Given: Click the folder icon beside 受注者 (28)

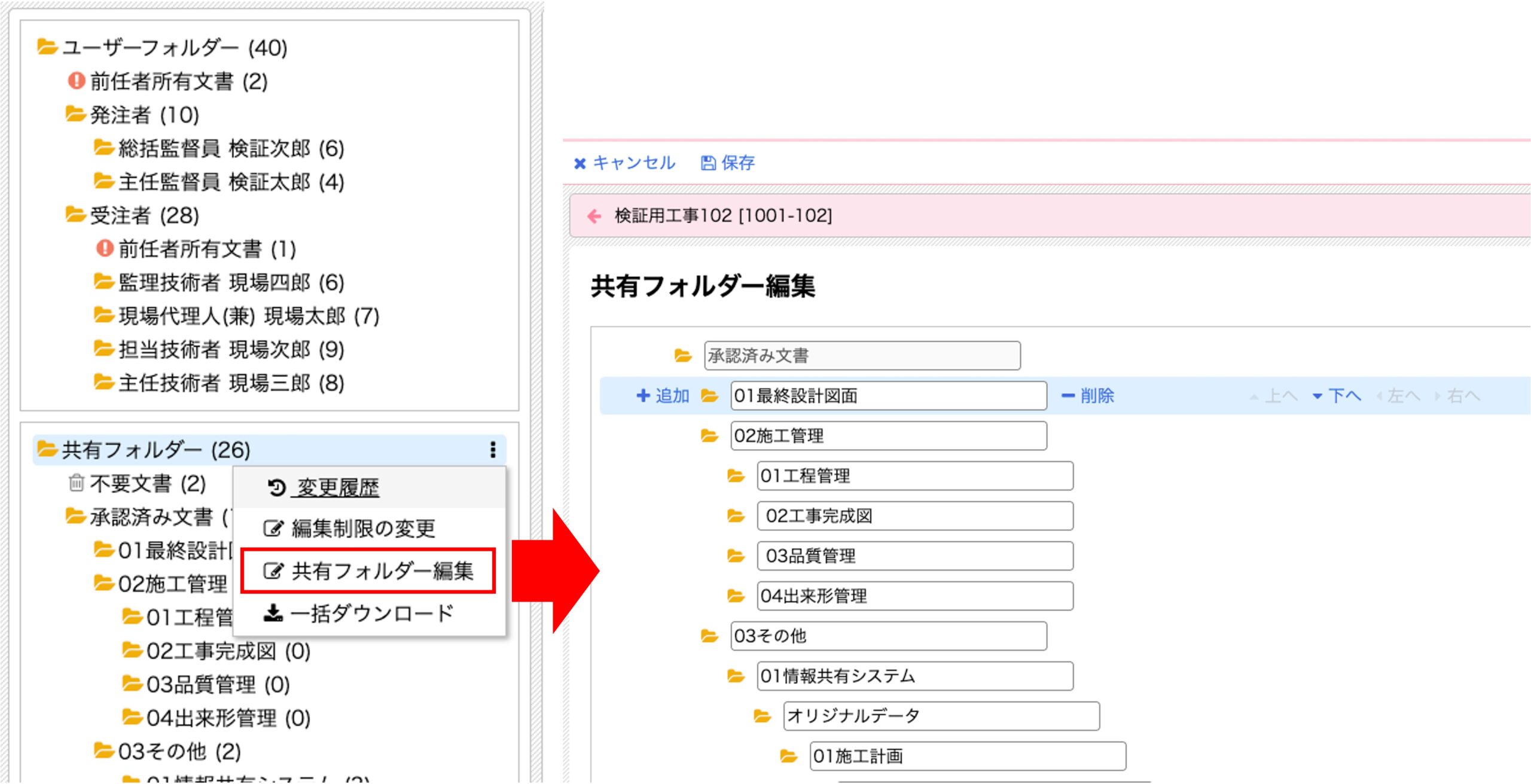Looking at the screenshot, I should click(75, 214).
